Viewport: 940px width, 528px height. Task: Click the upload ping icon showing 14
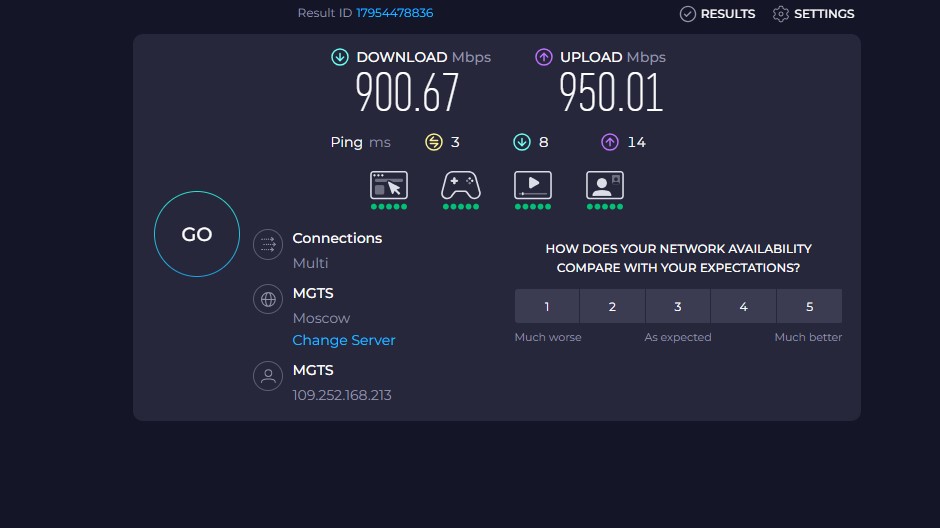pos(610,142)
